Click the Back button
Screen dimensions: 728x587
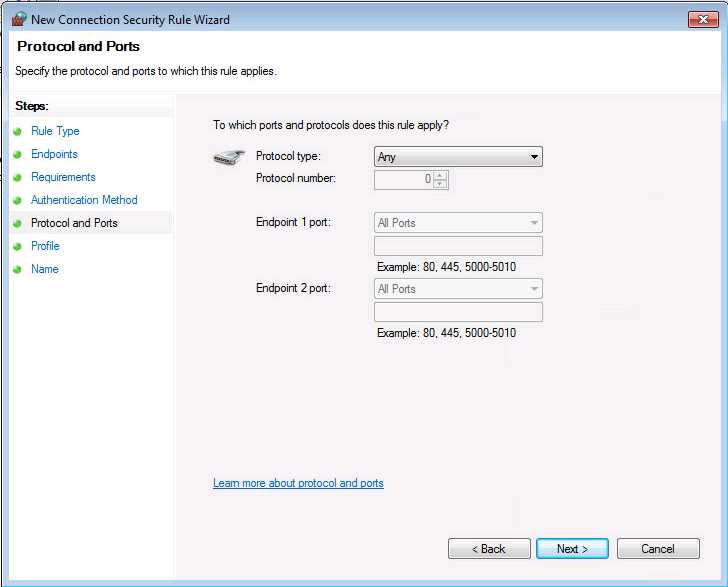tap(489, 548)
